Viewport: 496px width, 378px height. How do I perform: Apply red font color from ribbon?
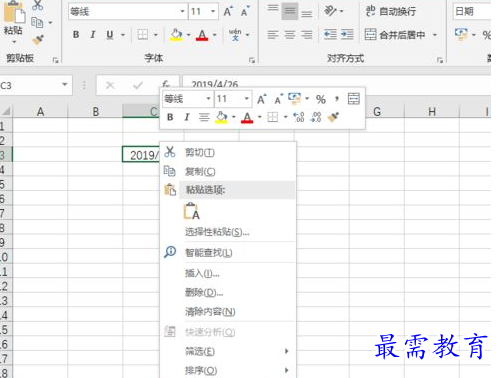coord(202,35)
